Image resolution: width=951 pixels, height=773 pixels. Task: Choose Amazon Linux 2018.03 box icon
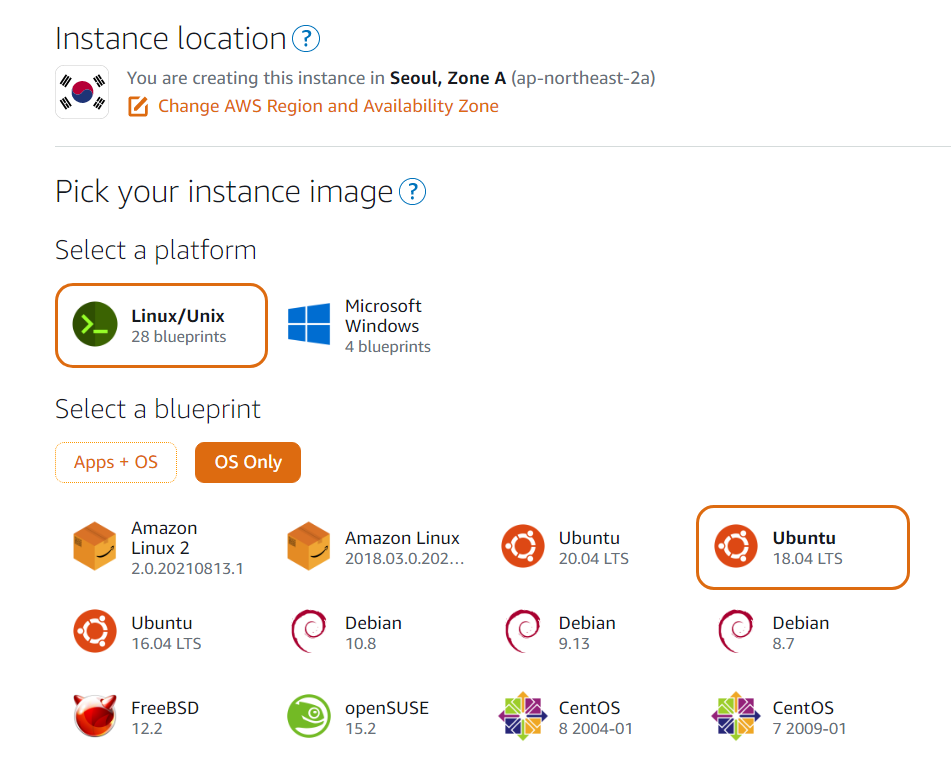pos(309,546)
